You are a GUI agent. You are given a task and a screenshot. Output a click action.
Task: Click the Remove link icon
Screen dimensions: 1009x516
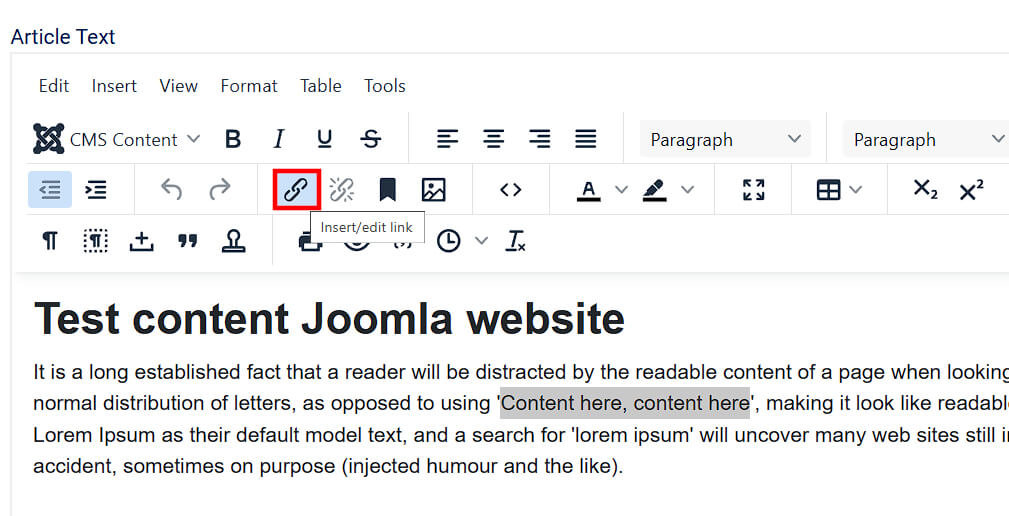coord(342,190)
